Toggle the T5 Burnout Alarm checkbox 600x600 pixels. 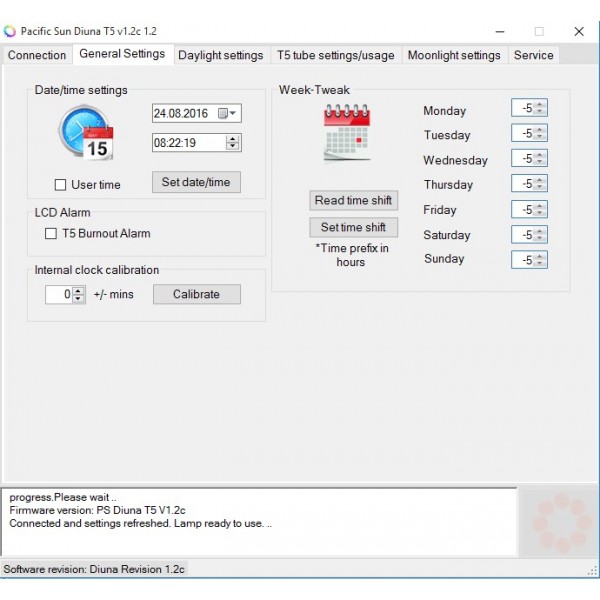click(x=51, y=234)
